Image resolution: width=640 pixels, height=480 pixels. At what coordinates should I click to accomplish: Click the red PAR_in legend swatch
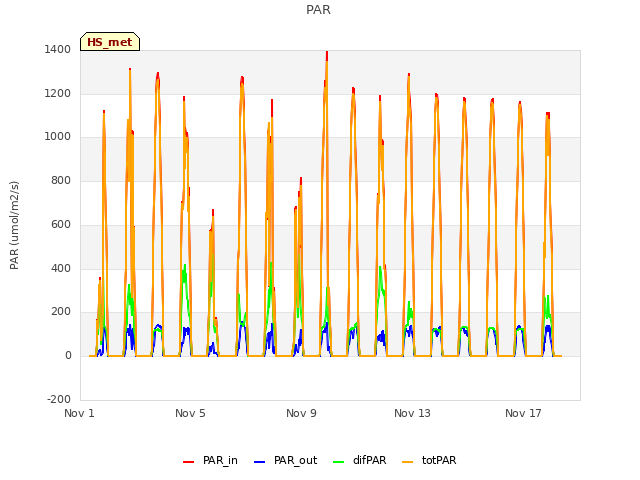pos(189,462)
